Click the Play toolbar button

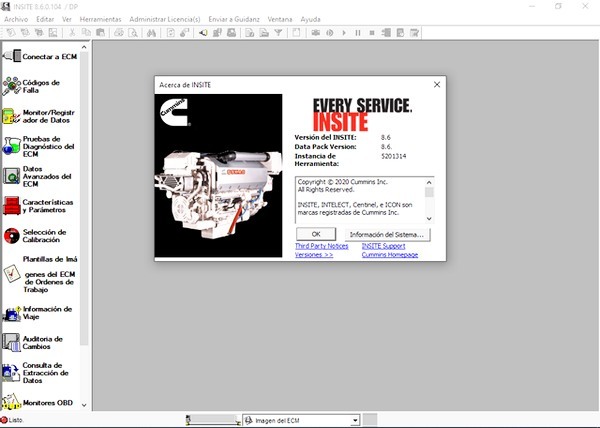344,33
